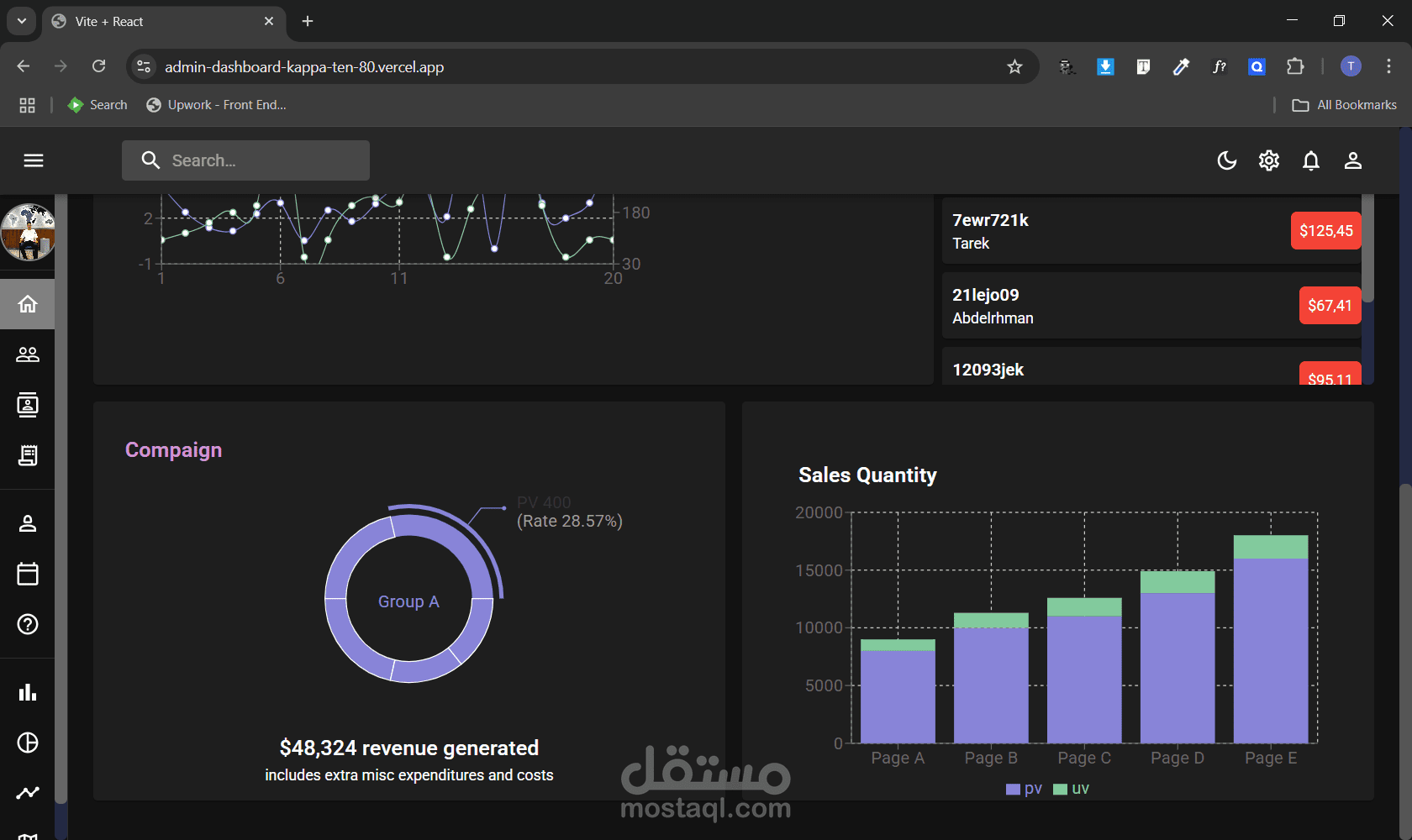Image resolution: width=1412 pixels, height=840 pixels.
Task: Open invoices receipt icon in sidebar
Action: pos(28,455)
